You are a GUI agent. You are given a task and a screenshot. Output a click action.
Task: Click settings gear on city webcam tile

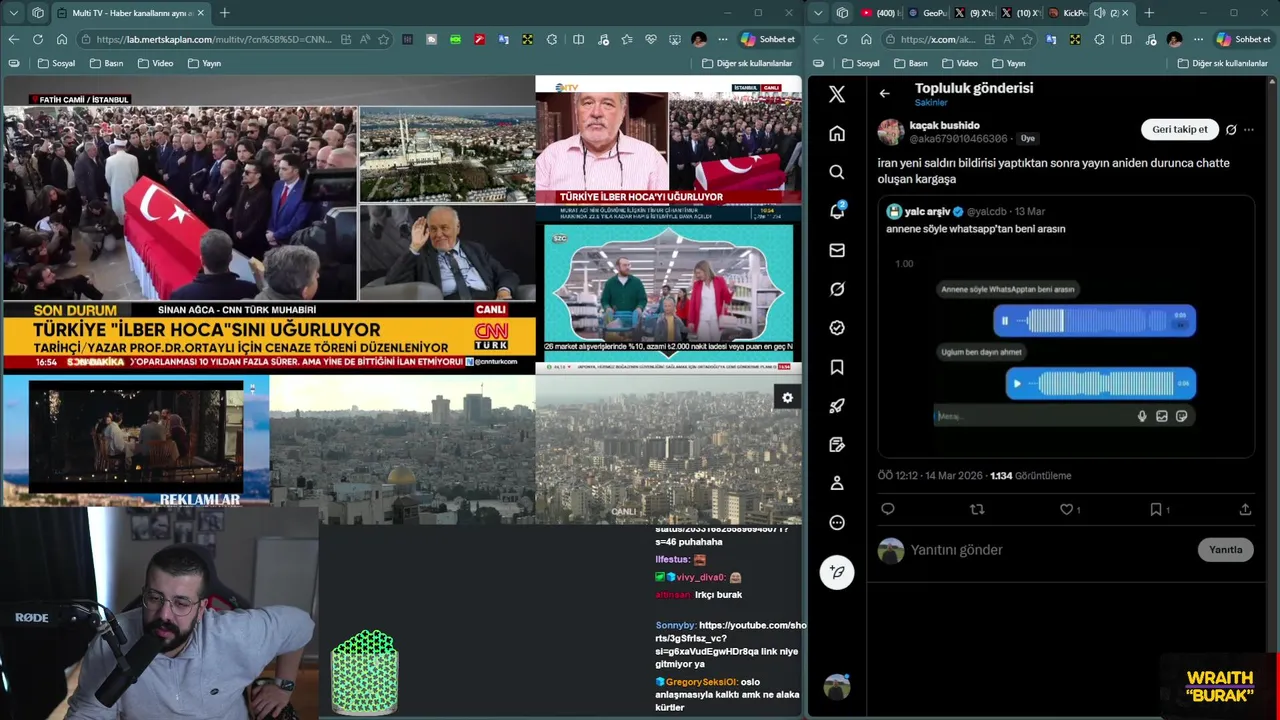coord(787,398)
